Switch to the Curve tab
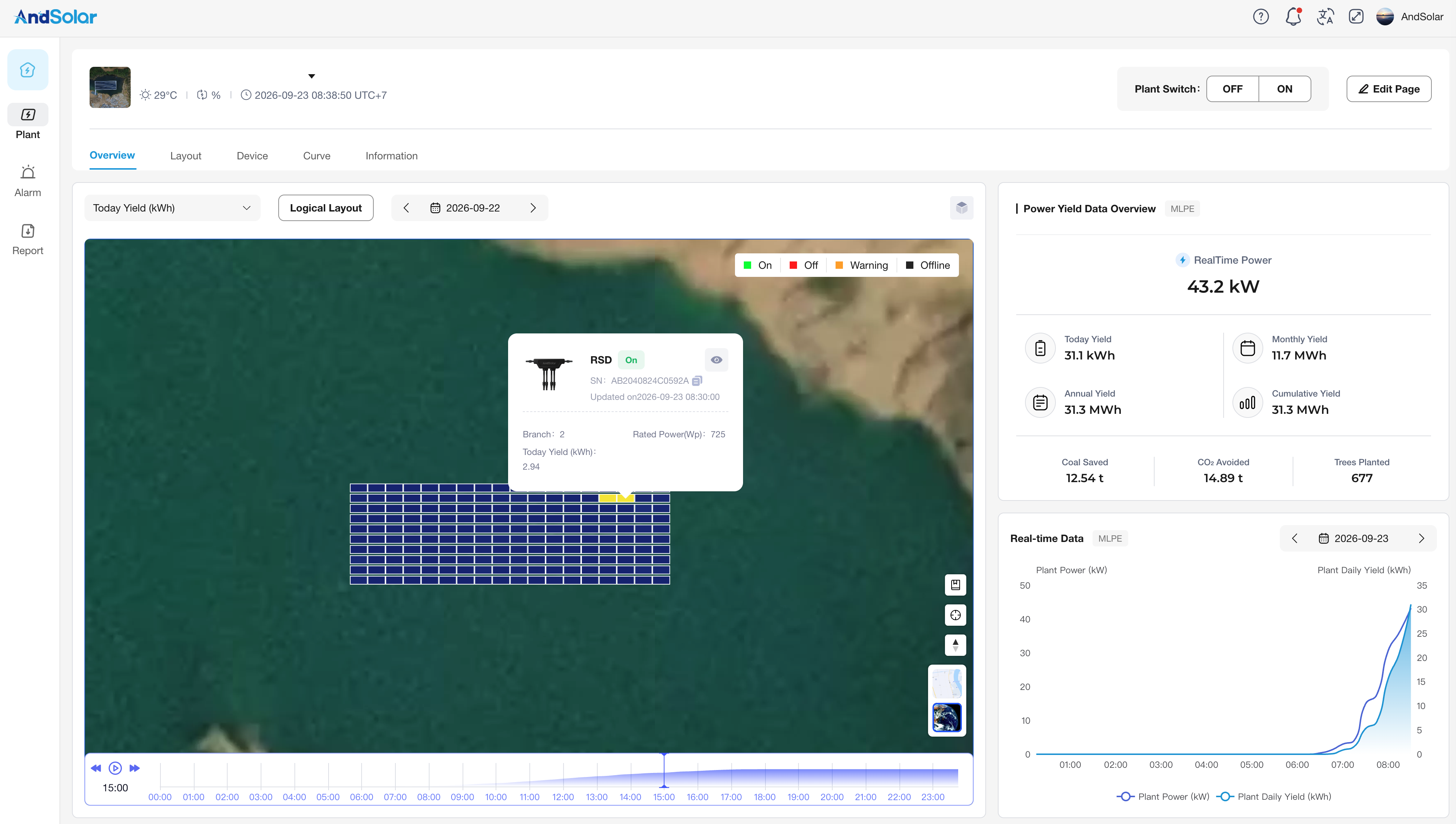The image size is (1456, 824). tap(317, 156)
